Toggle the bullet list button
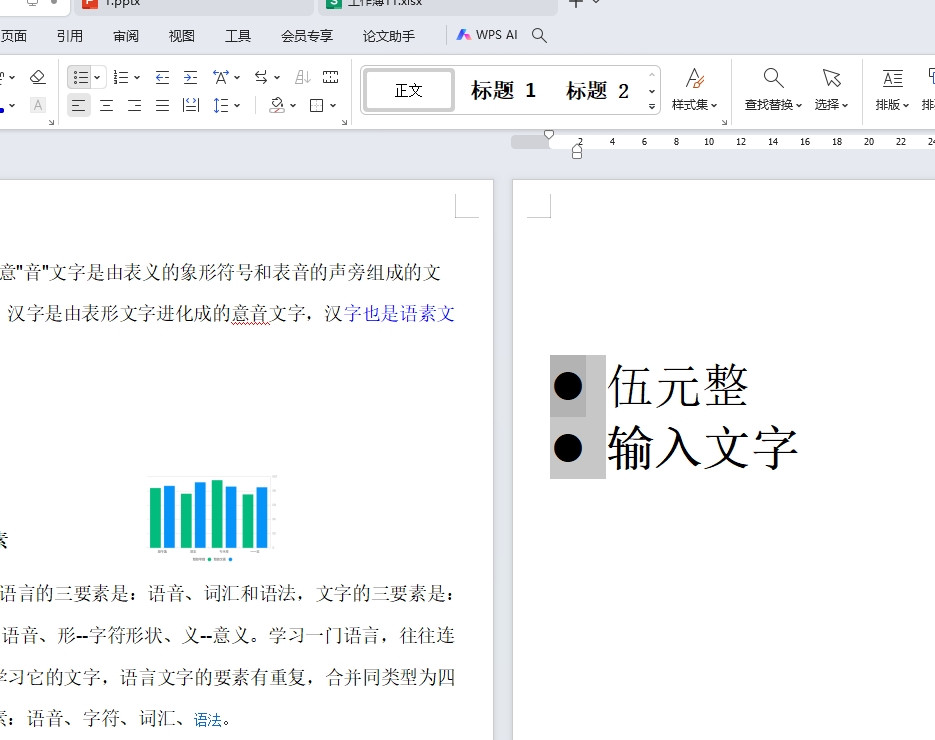 80,77
